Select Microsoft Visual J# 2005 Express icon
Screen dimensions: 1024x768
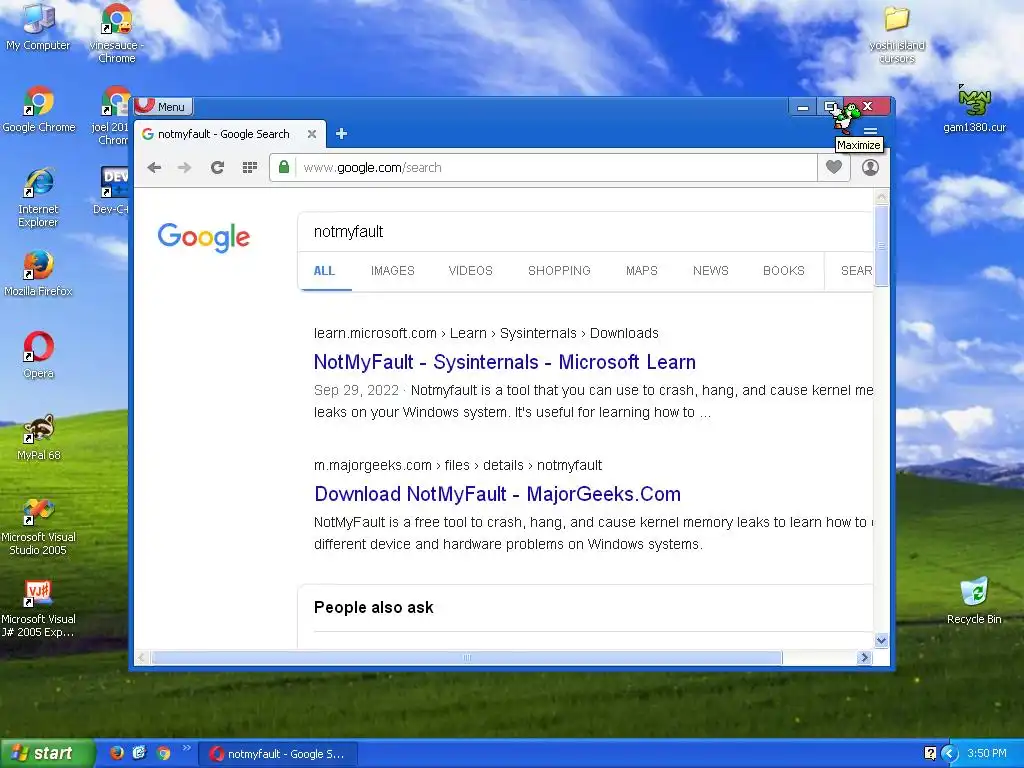38,608
